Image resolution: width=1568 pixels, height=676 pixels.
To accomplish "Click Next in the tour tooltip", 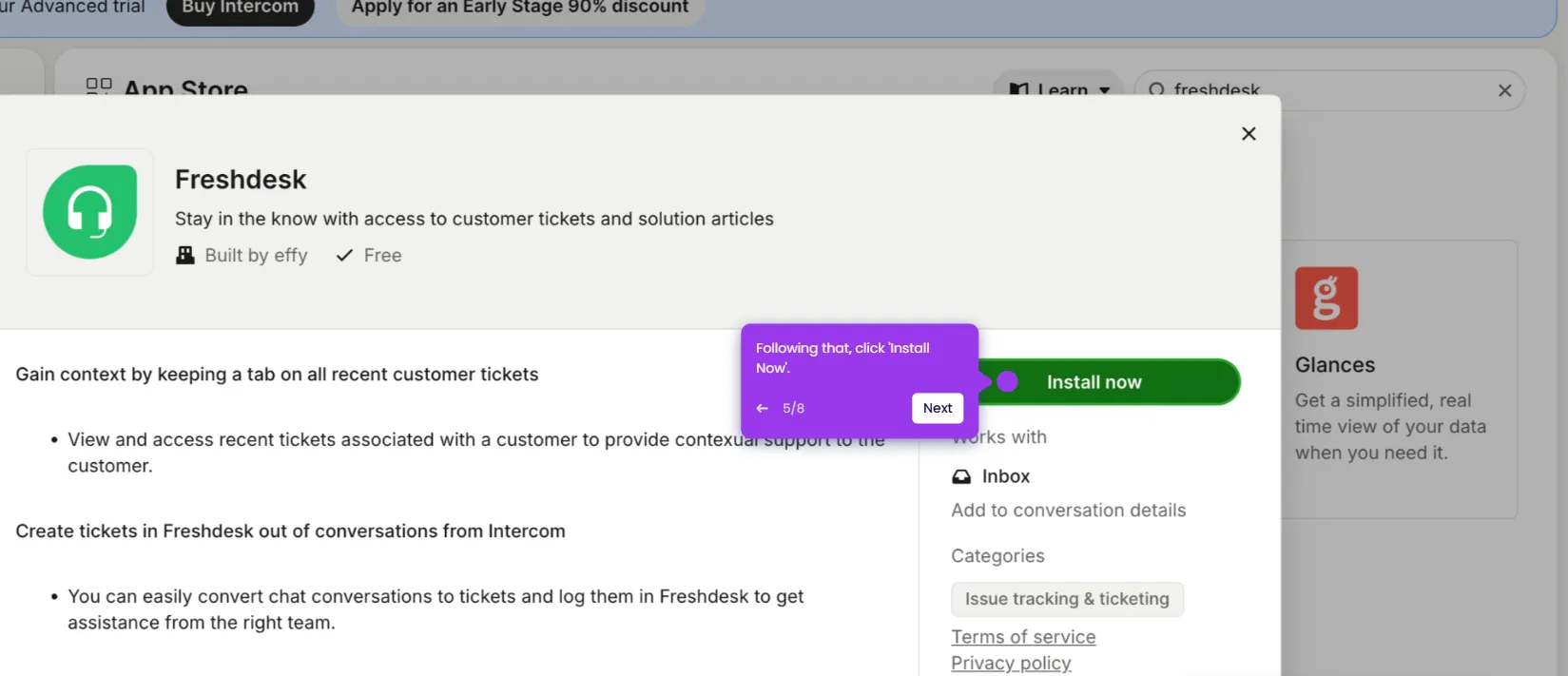I will click(x=938, y=408).
